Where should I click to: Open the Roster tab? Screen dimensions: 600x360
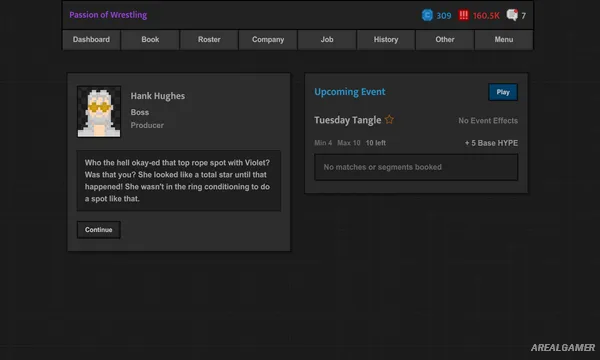209,40
